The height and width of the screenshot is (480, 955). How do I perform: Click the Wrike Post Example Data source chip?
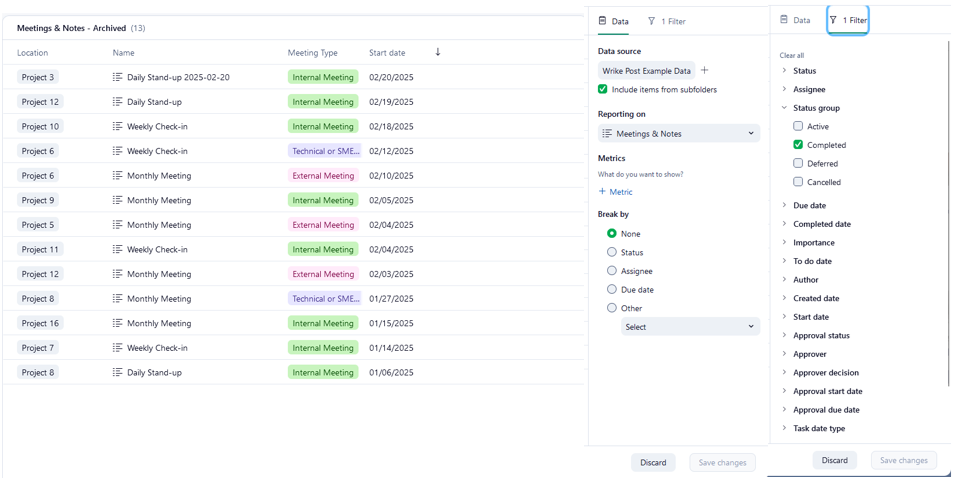[646, 71]
